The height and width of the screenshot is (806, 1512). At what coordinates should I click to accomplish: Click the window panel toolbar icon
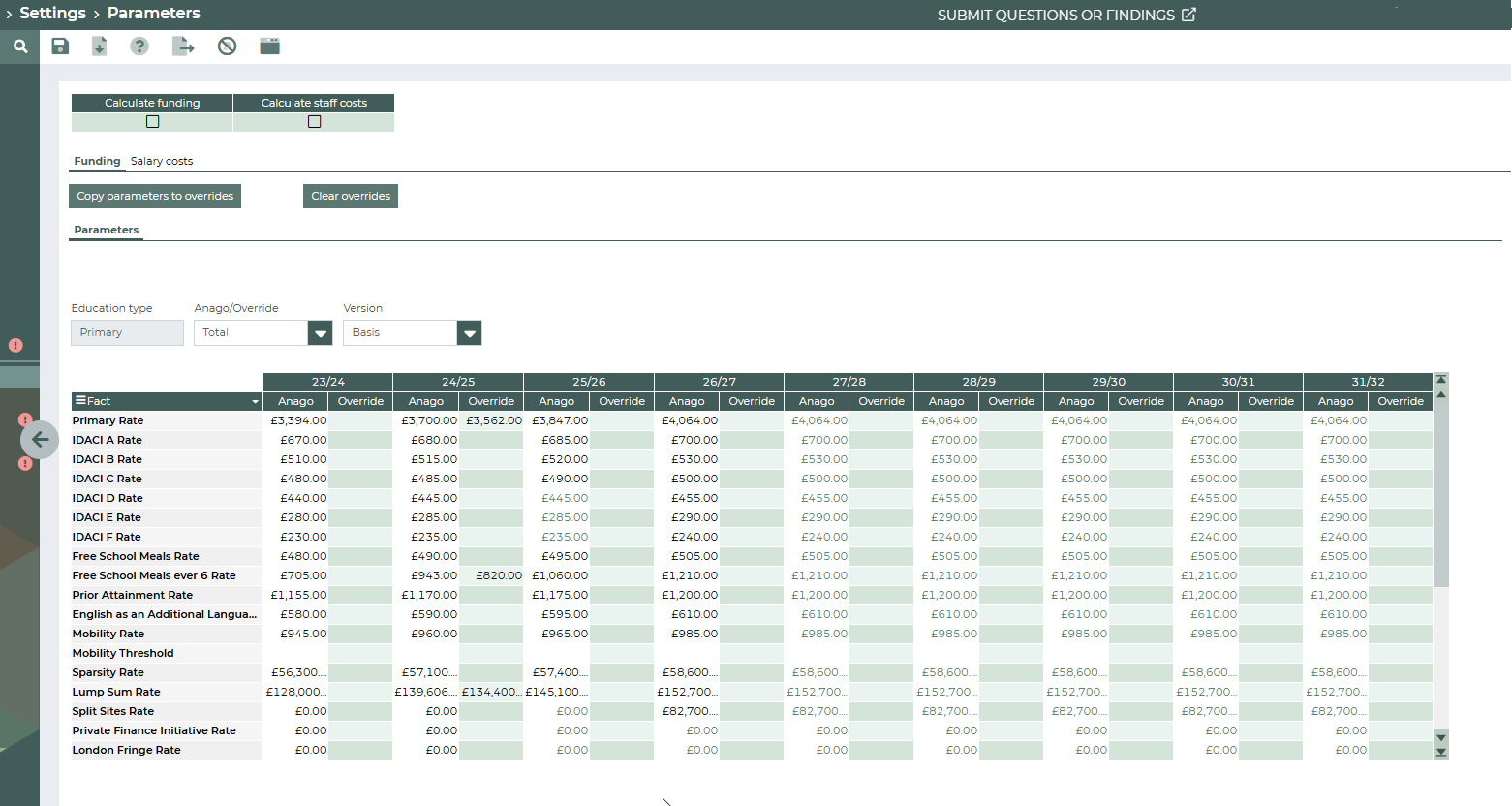(269, 46)
